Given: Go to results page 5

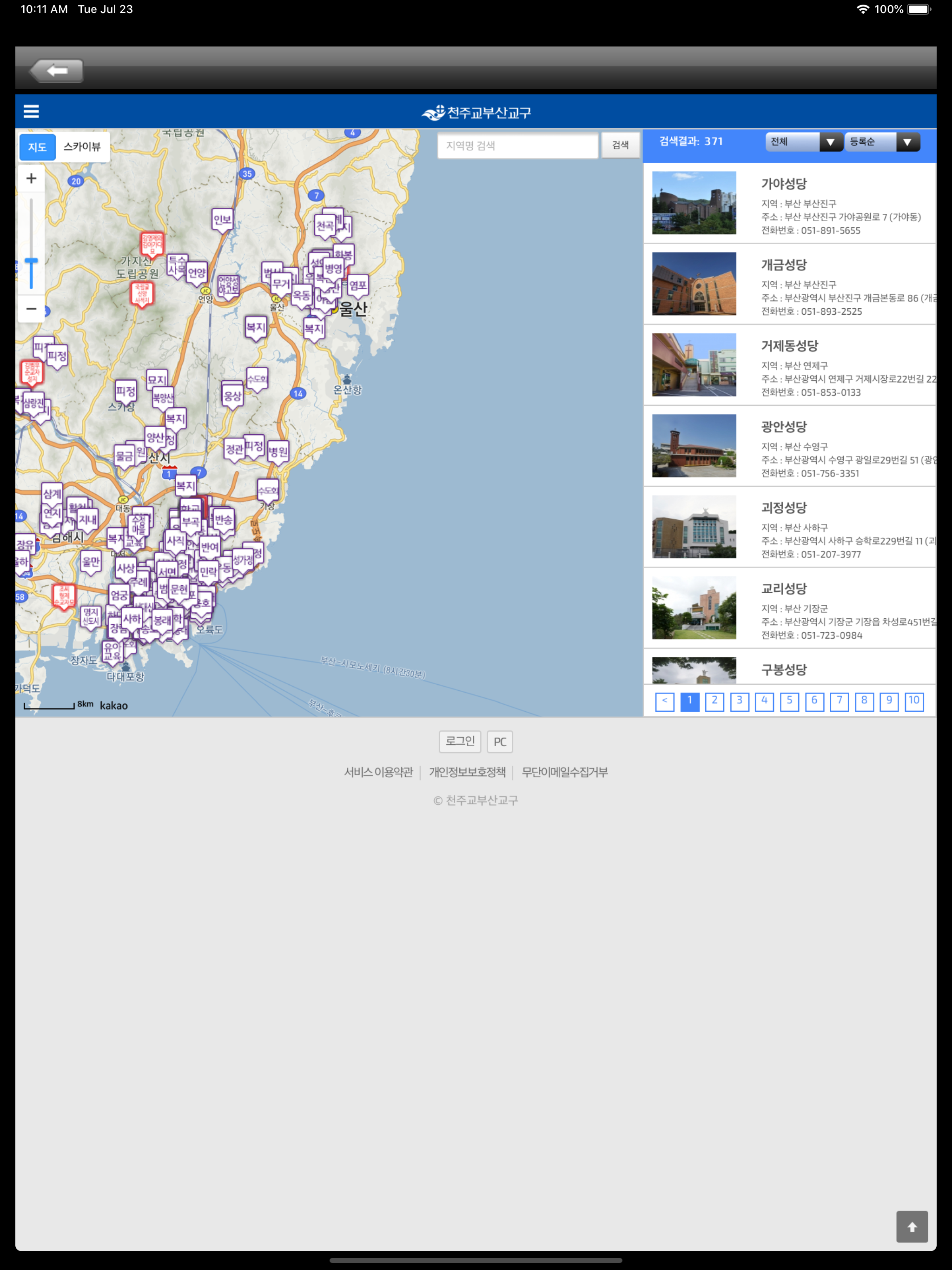Looking at the screenshot, I should [789, 701].
